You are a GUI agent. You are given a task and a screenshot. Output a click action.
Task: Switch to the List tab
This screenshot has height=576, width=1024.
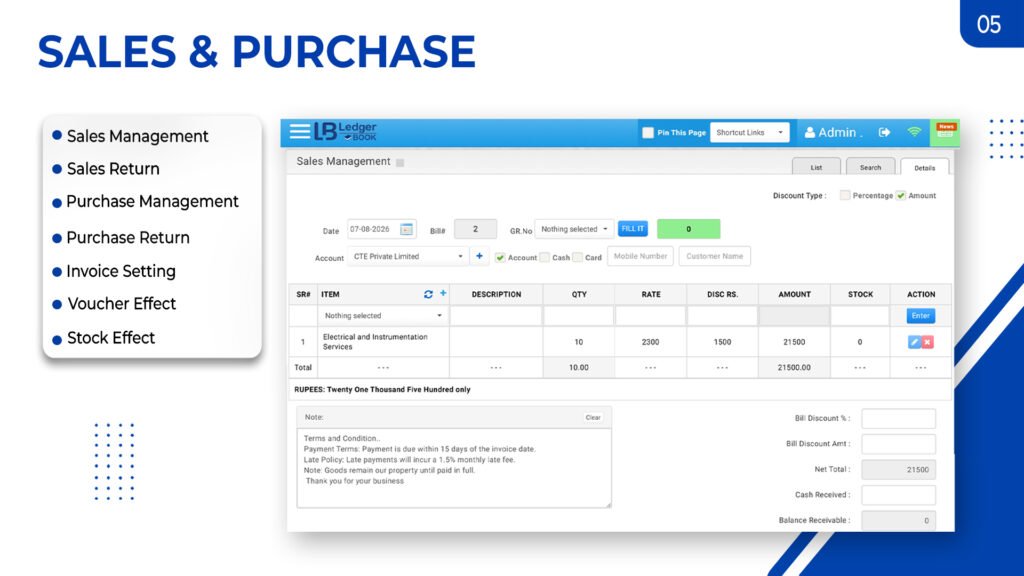click(x=816, y=167)
